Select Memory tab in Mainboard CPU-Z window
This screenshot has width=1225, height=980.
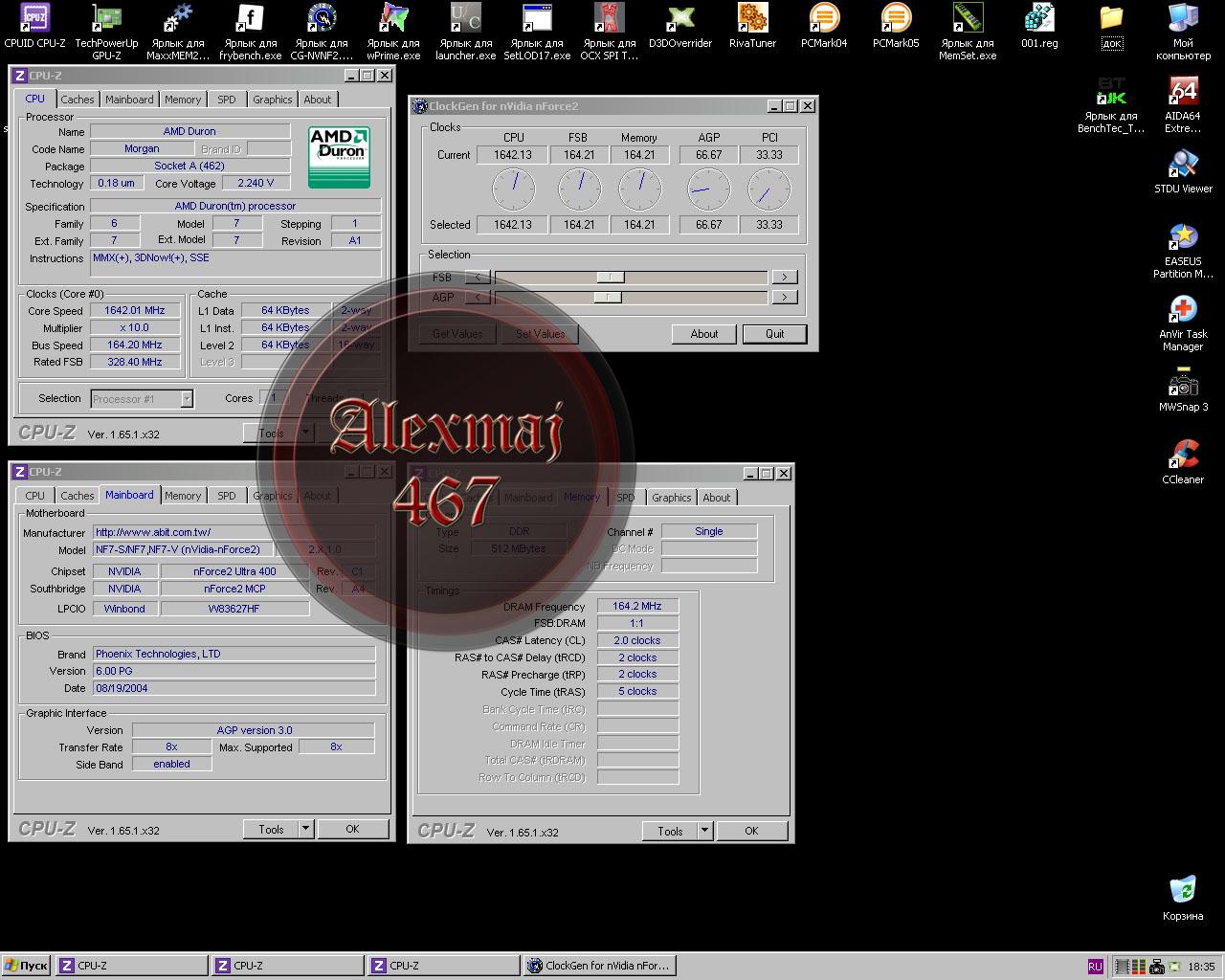click(x=183, y=496)
